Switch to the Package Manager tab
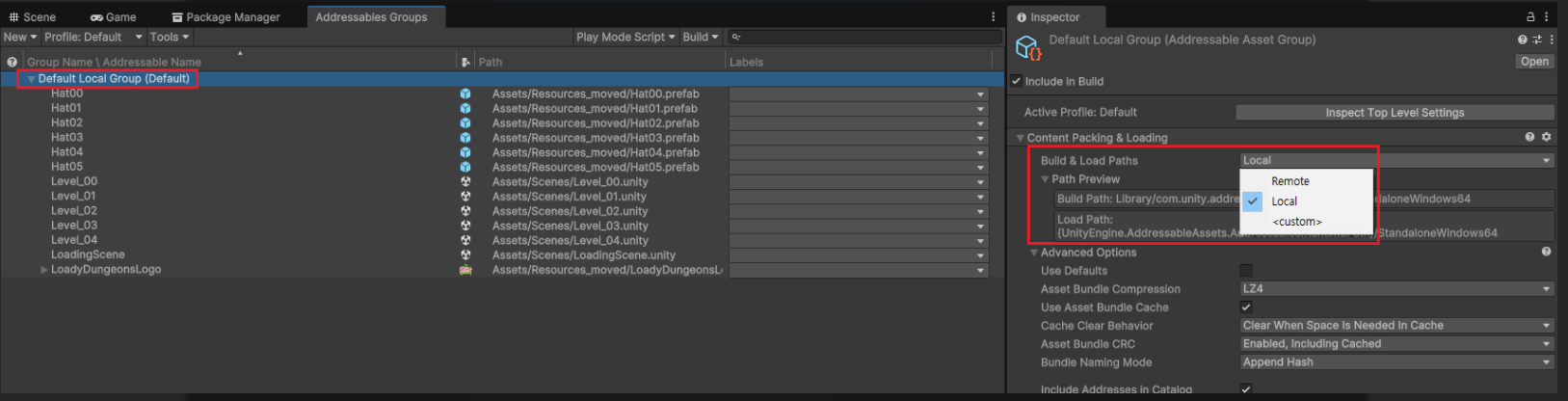This screenshot has height=401, width=1568. (226, 17)
